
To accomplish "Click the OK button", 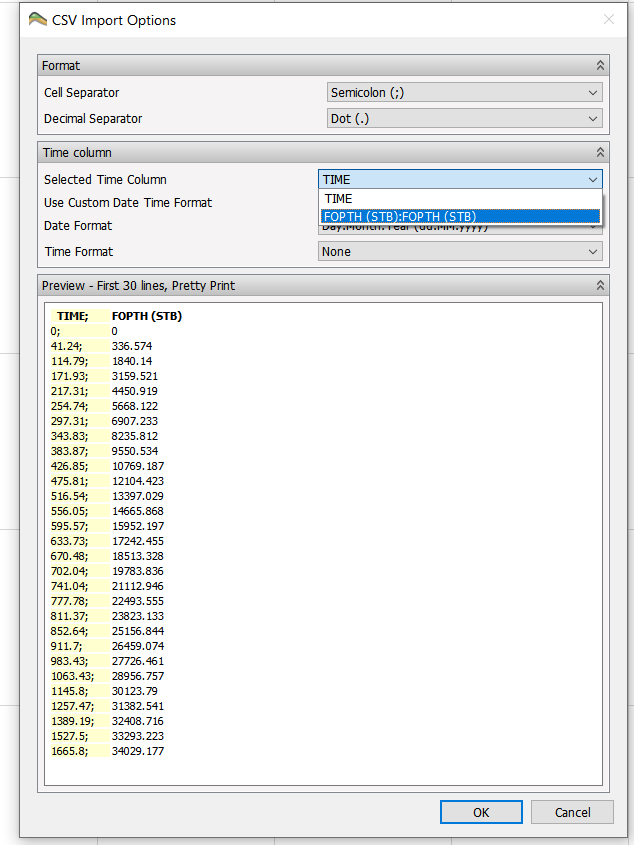I will click(481, 812).
